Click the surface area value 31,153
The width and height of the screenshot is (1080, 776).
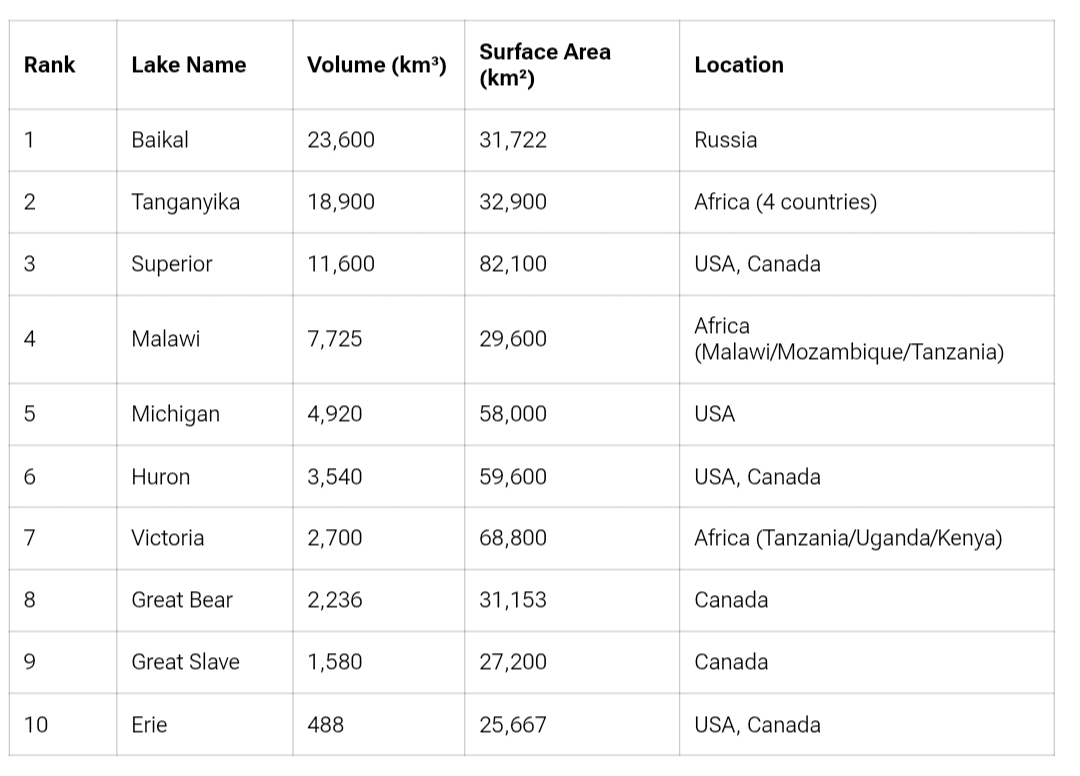[513, 600]
